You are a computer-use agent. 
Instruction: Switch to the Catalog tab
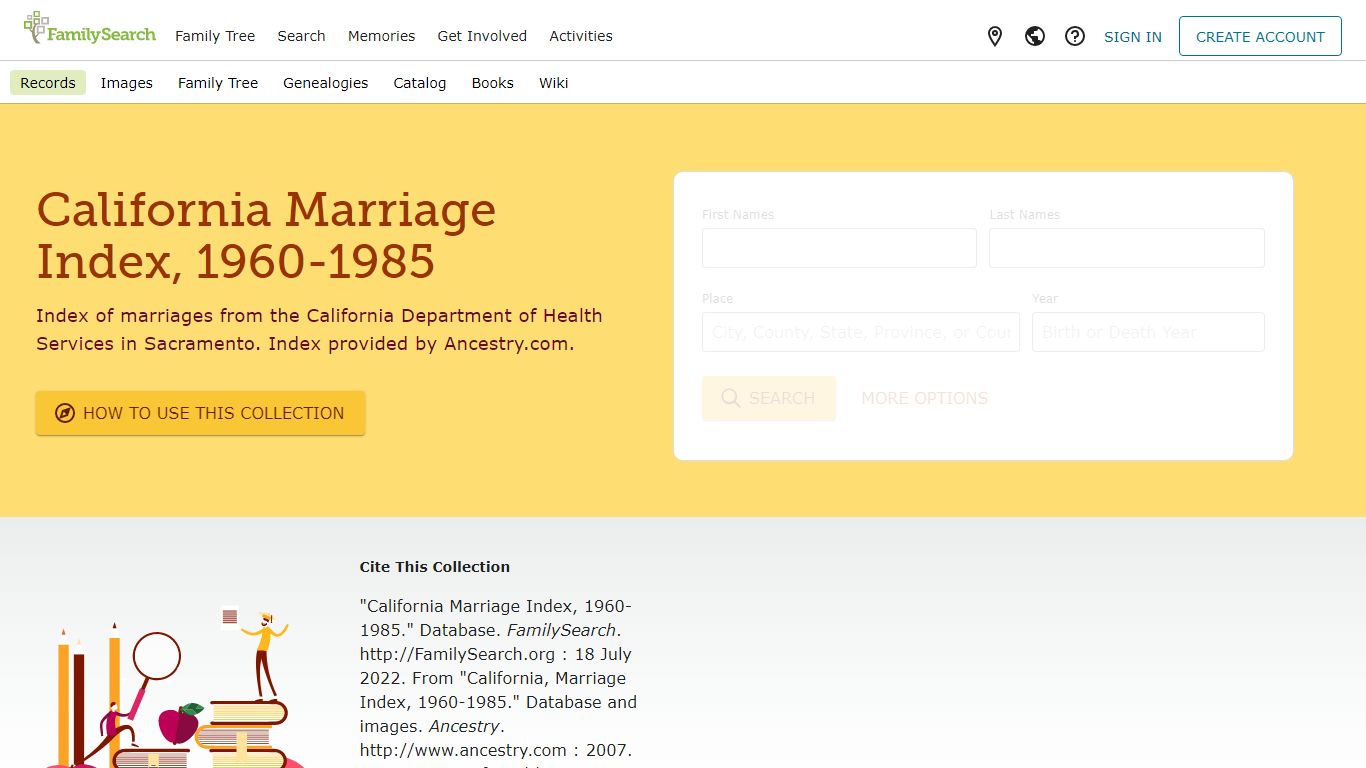(420, 83)
